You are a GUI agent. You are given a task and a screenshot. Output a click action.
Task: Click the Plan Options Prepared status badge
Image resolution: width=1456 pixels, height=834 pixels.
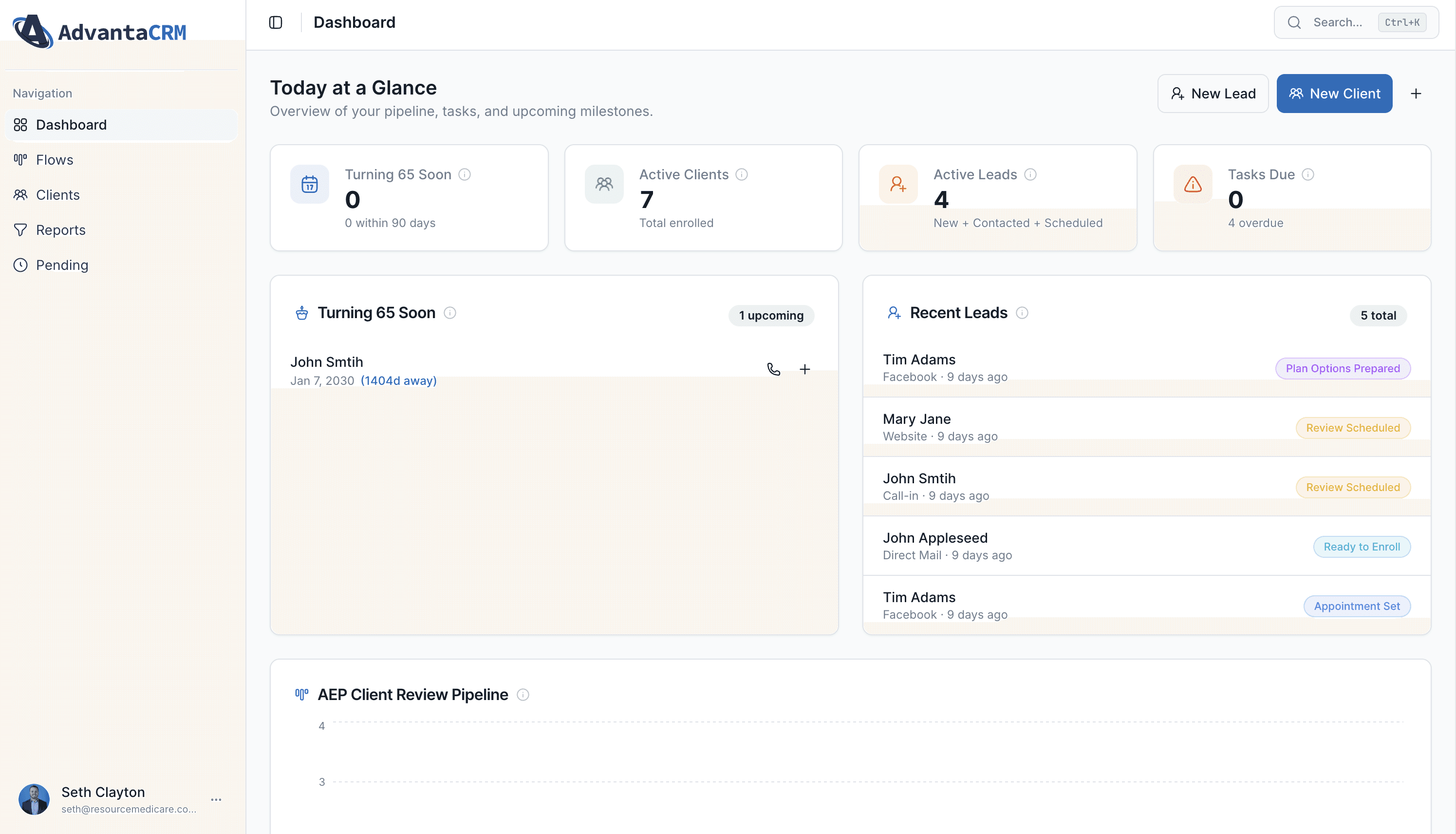(x=1343, y=368)
